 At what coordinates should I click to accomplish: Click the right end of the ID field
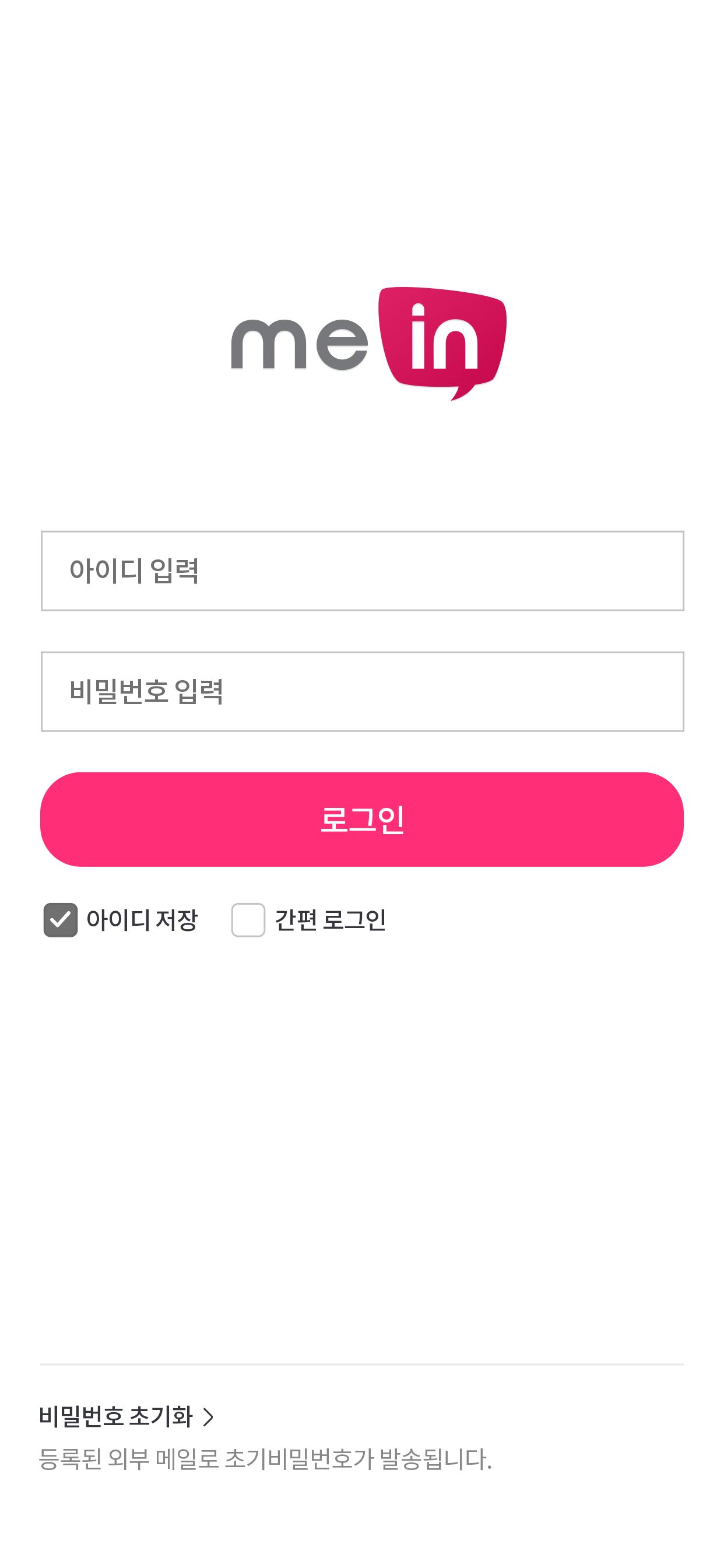tap(657, 571)
